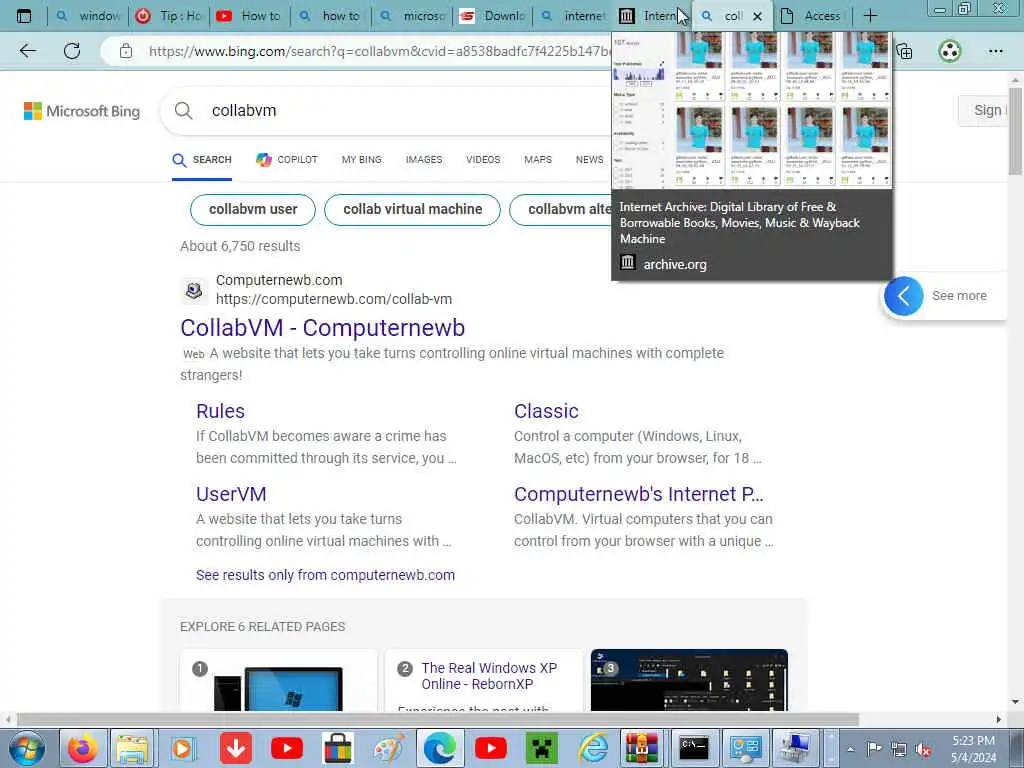The height and width of the screenshot is (768, 1024).
Task: Open Internet Explorer from the taskbar
Action: click(593, 748)
